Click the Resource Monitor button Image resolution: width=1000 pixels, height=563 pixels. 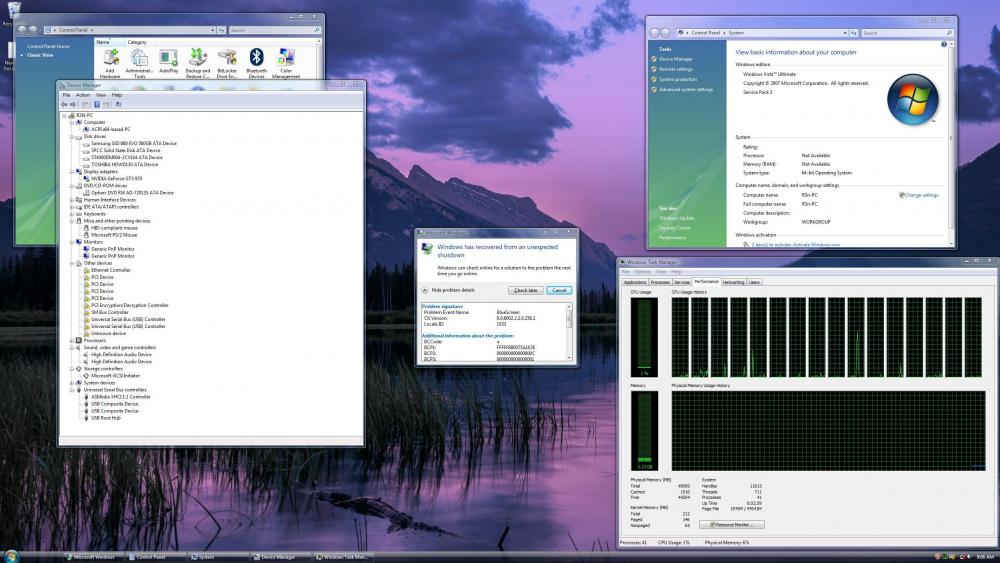(732, 524)
